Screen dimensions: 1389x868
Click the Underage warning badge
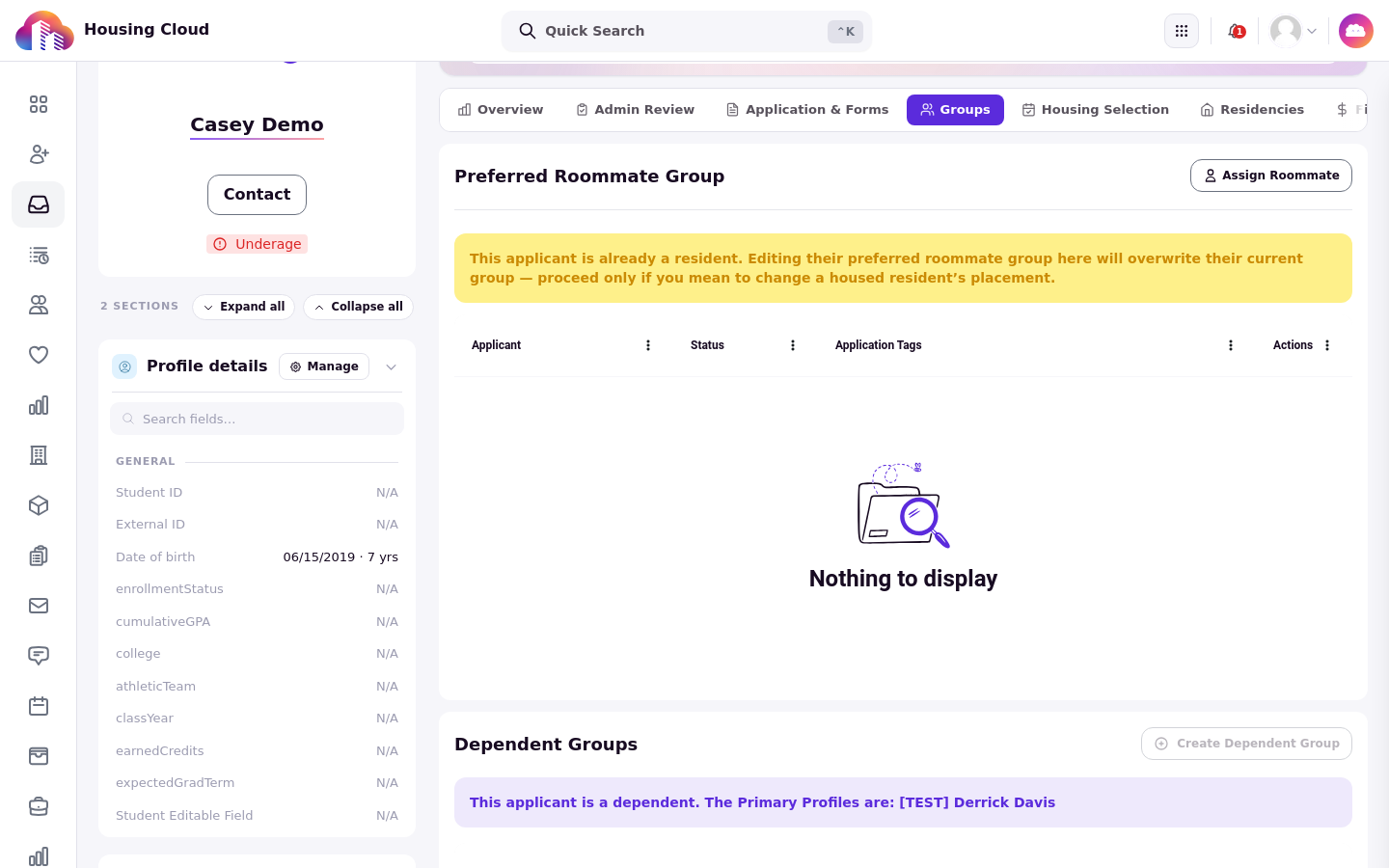257,244
